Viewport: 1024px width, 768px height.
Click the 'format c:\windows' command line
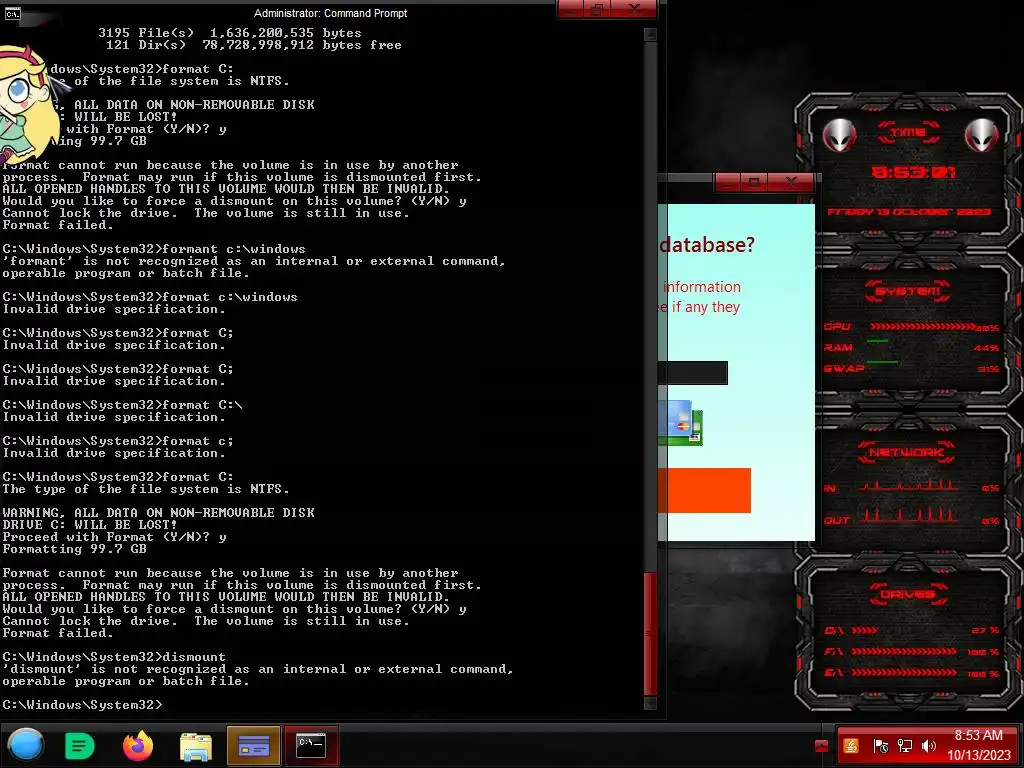point(150,297)
